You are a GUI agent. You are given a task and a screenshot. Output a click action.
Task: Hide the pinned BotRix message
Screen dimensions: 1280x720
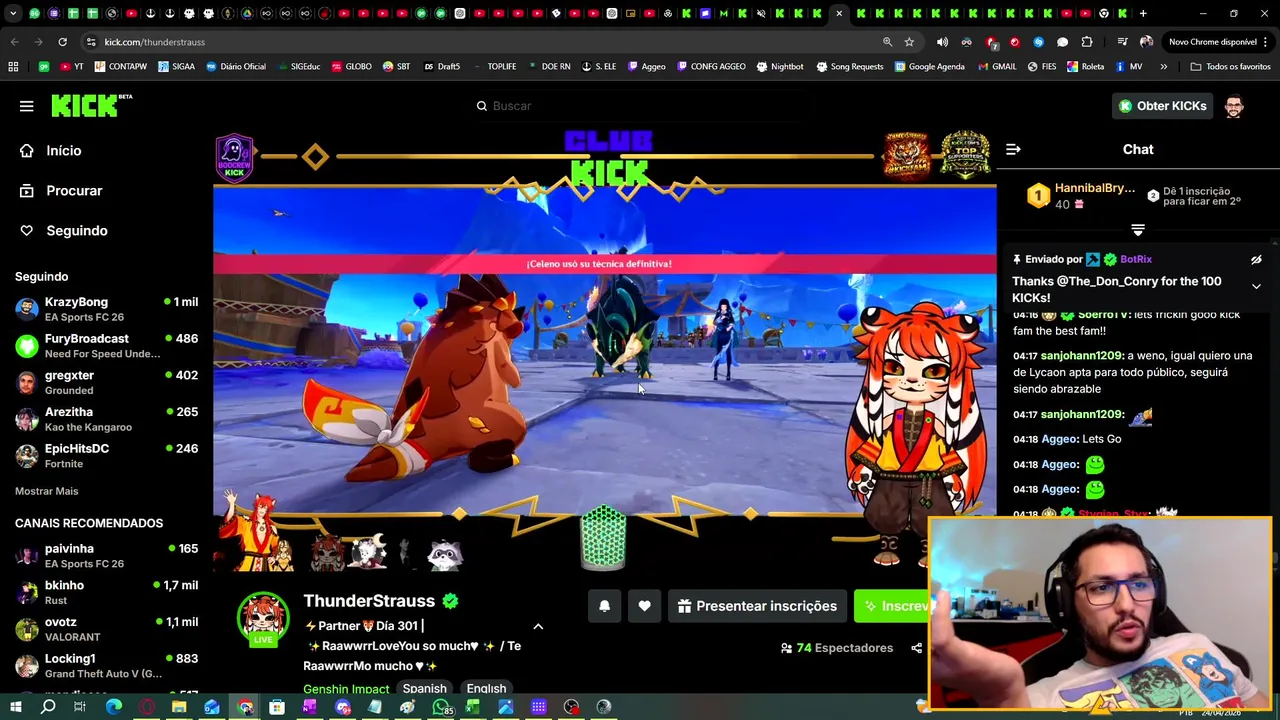1256,260
